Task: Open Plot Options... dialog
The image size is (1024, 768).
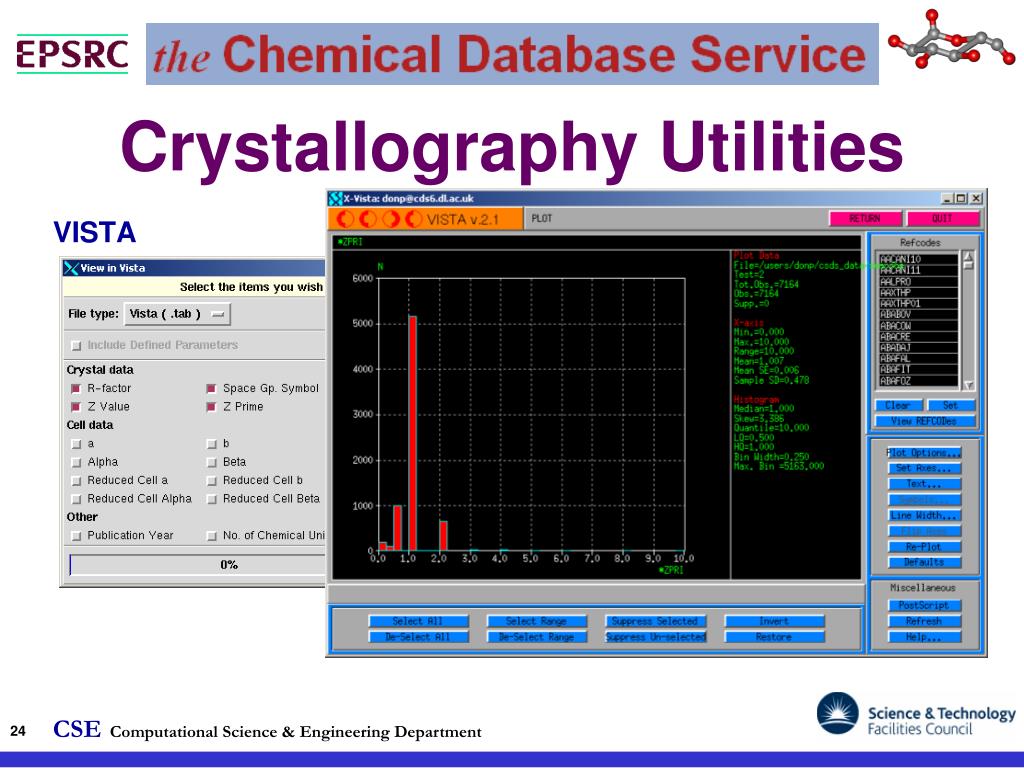Action: coord(924,453)
